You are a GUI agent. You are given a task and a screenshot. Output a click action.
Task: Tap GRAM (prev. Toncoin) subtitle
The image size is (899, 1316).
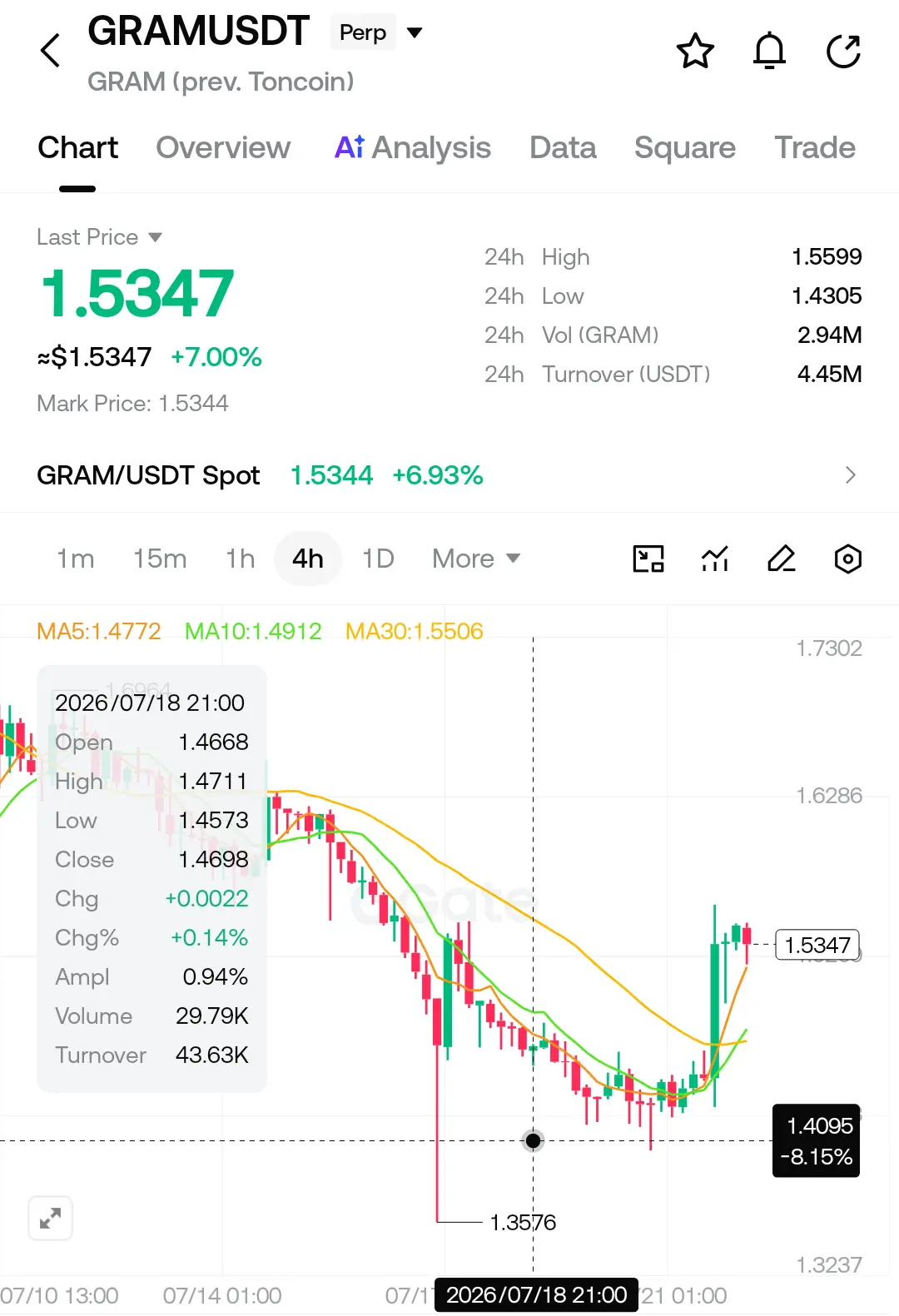(x=221, y=82)
